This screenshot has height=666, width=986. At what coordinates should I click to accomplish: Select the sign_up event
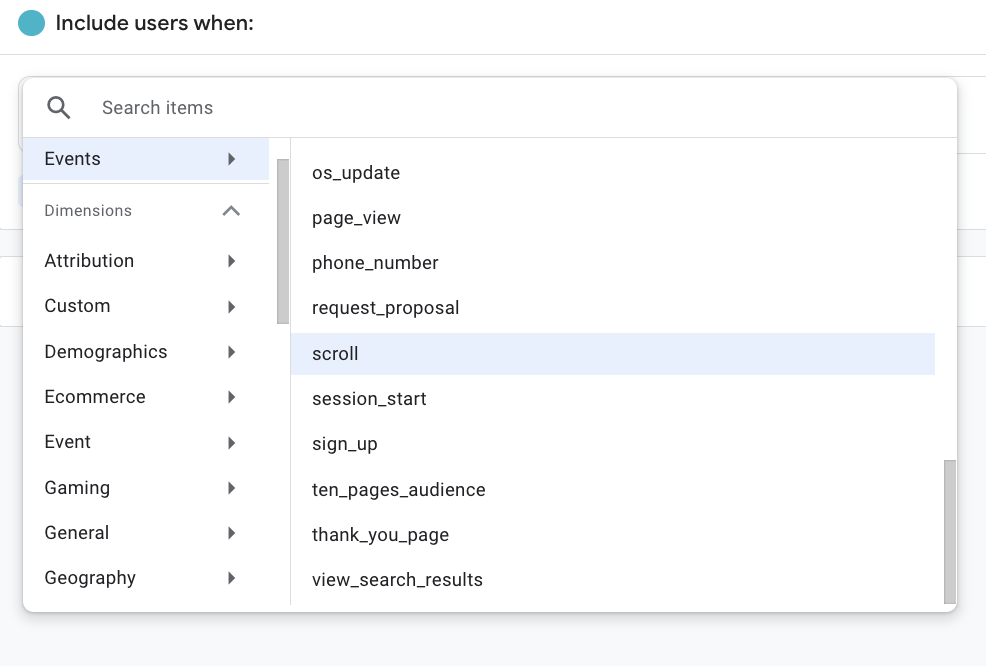pyautogui.click(x=613, y=445)
